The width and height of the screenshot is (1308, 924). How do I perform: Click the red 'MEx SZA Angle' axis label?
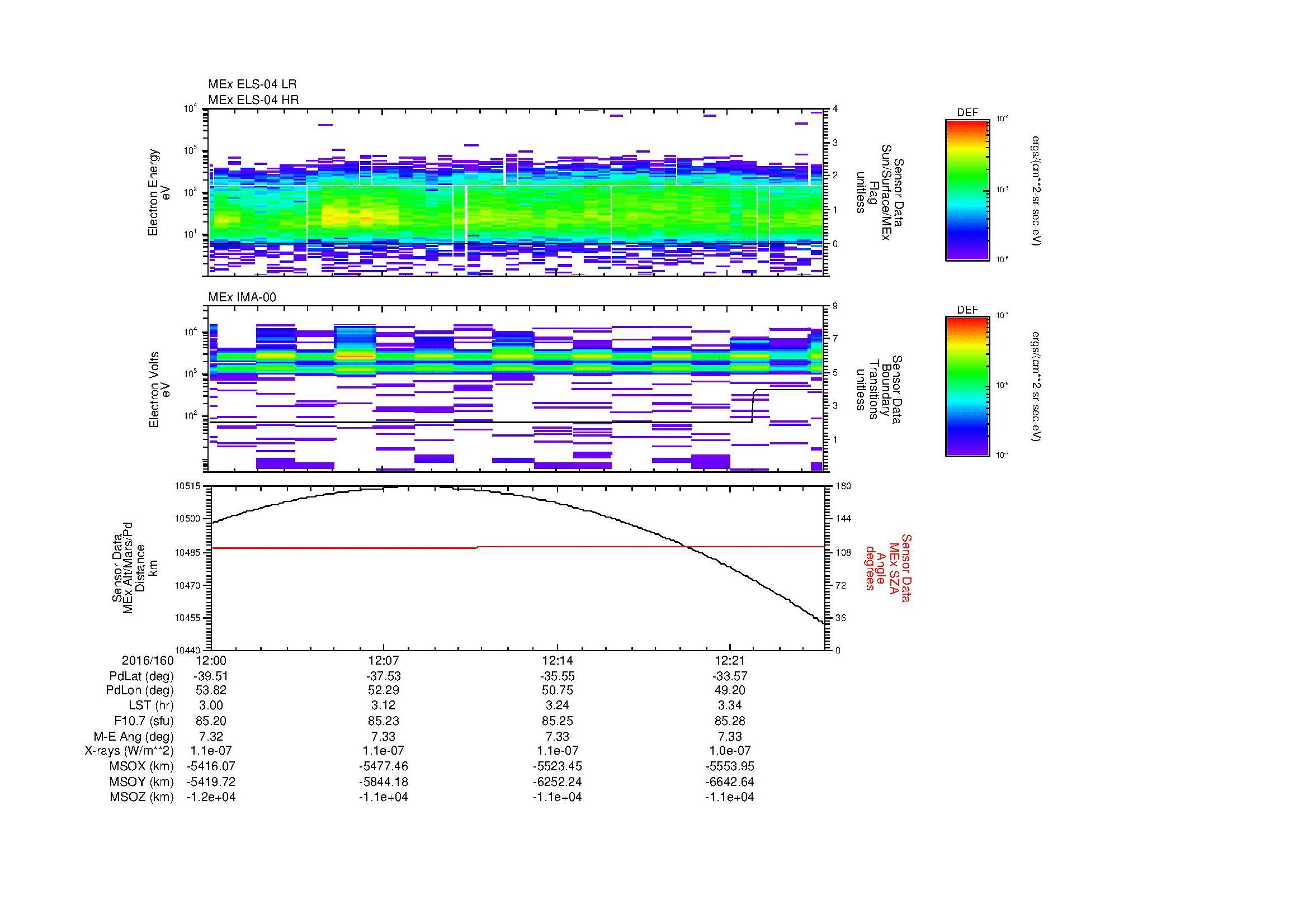(x=888, y=567)
